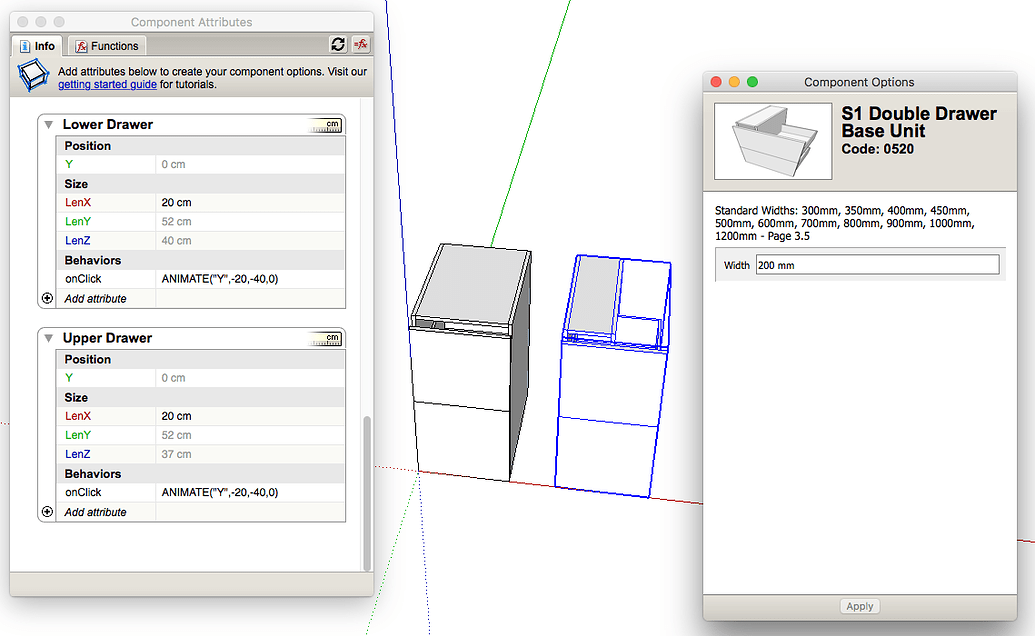Image resolution: width=1035 pixels, height=636 pixels.
Task: Click the refresh component attributes icon
Action: point(338,44)
